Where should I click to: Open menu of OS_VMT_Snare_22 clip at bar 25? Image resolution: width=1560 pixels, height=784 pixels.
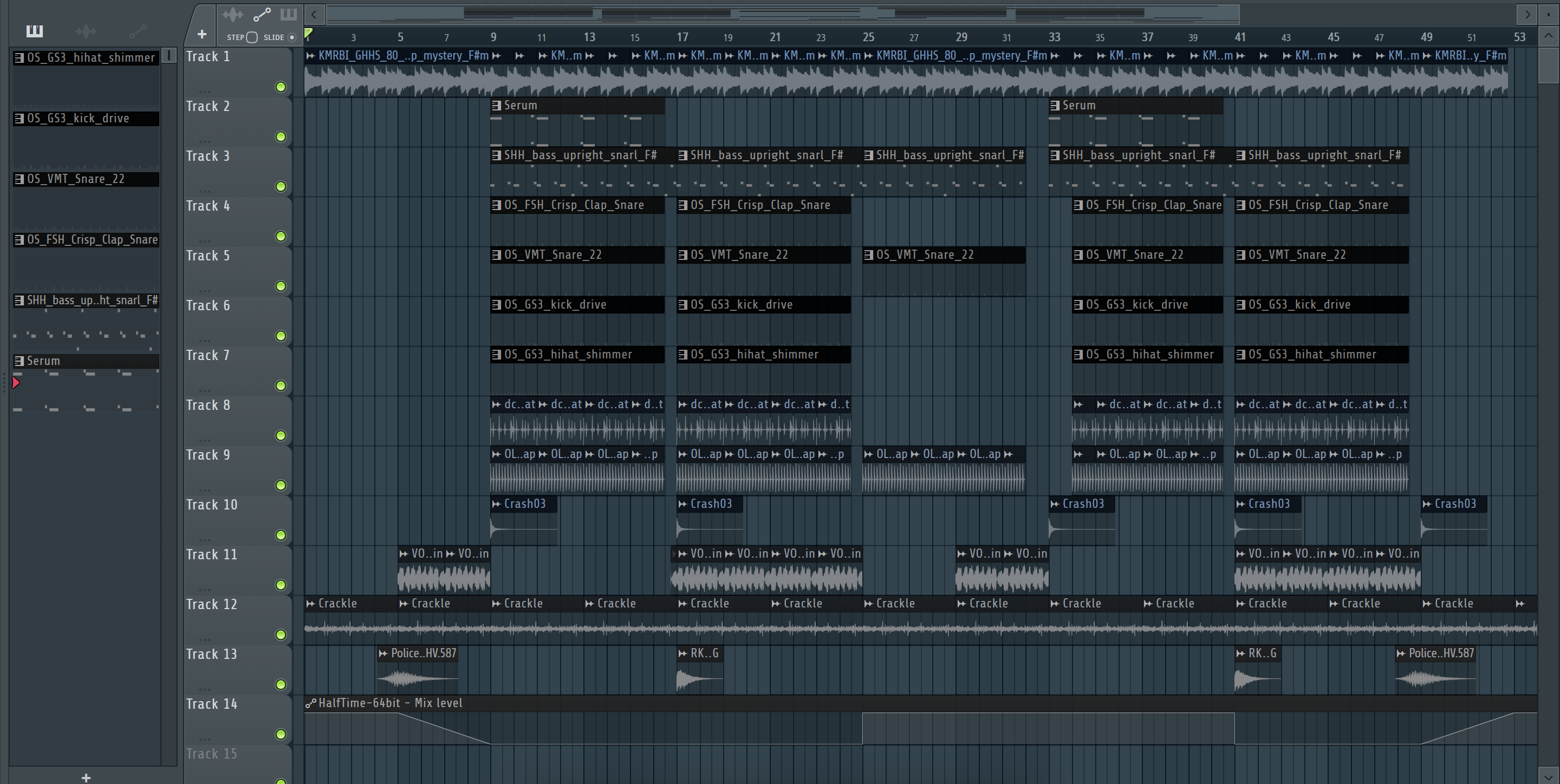click(x=869, y=255)
